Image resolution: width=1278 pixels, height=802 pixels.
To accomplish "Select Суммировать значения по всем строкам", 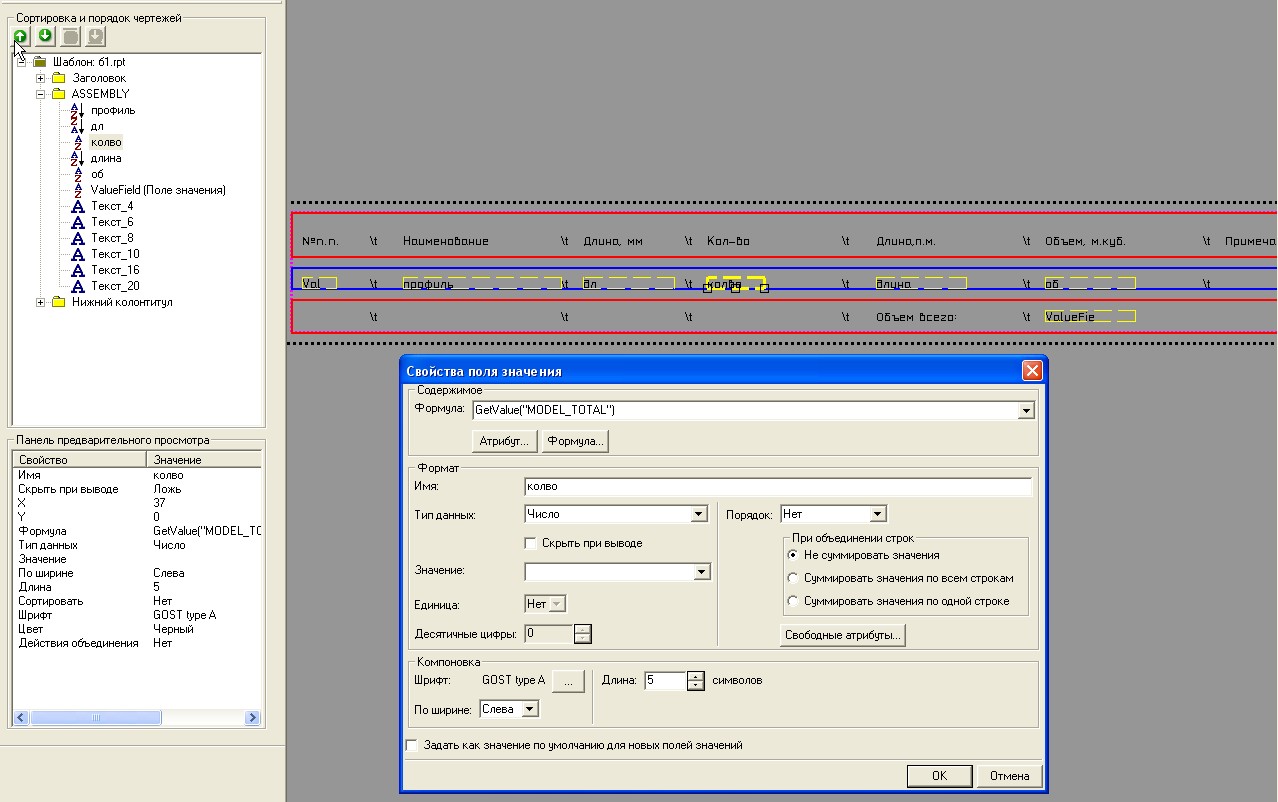I will coord(793,578).
